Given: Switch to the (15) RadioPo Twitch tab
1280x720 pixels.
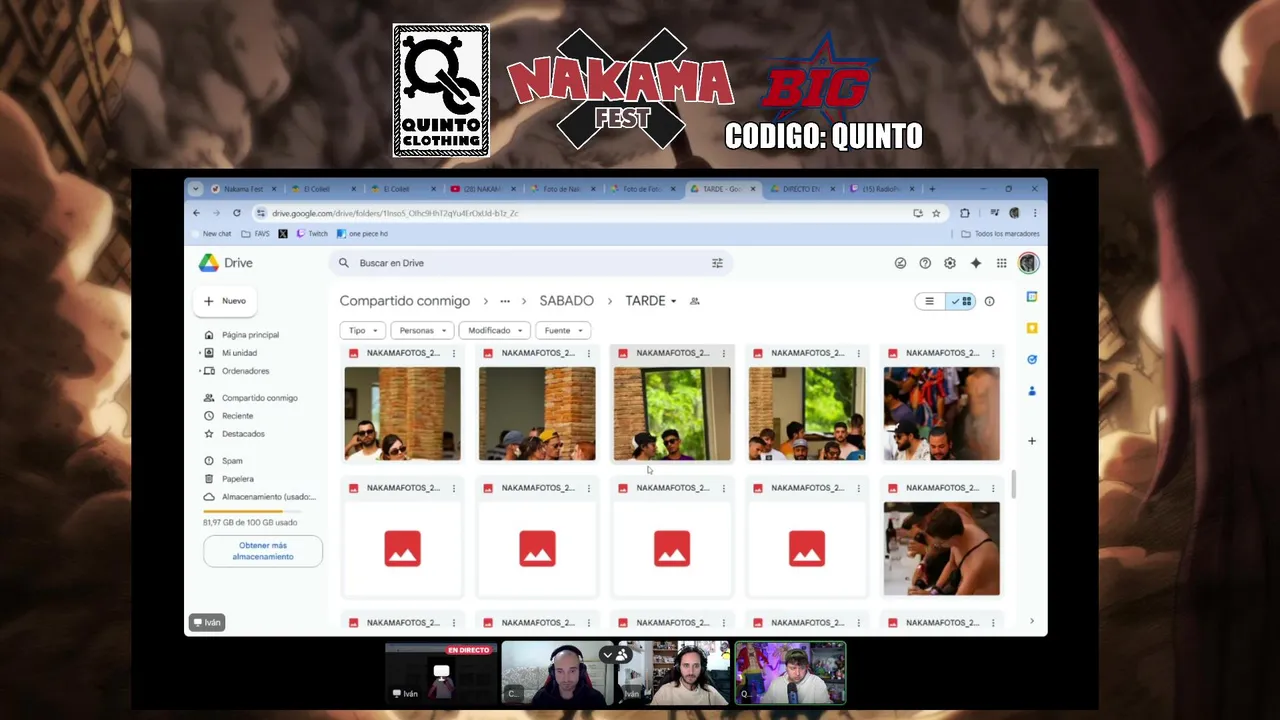Looking at the screenshot, I should coord(881,189).
